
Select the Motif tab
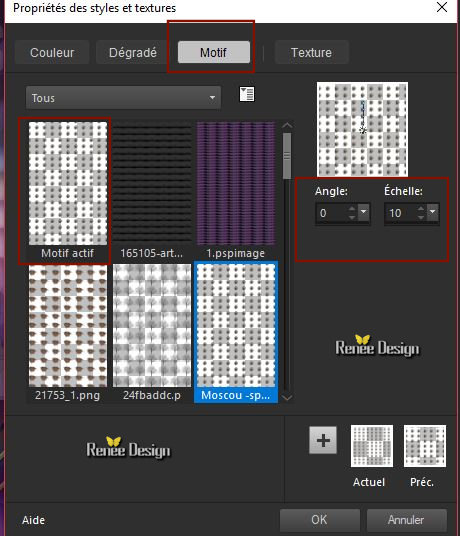pos(214,52)
